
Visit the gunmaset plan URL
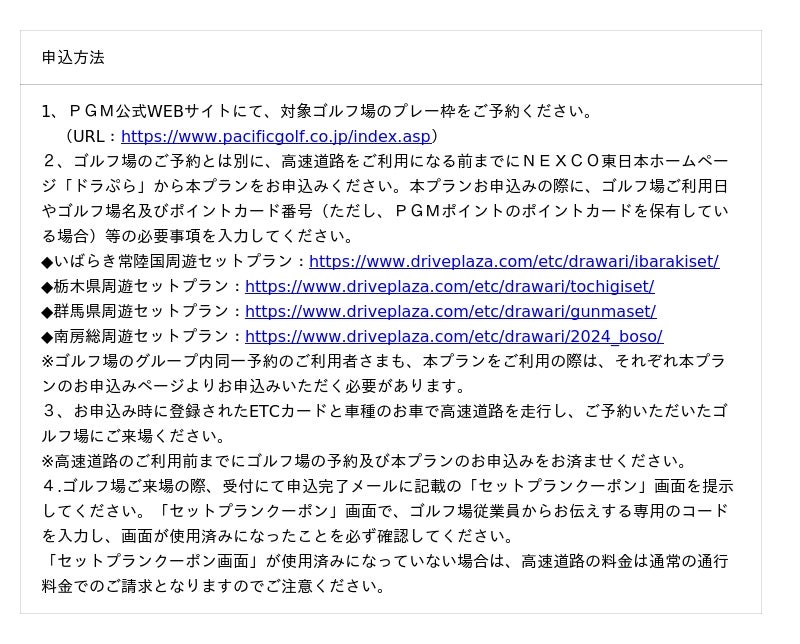pos(450,312)
